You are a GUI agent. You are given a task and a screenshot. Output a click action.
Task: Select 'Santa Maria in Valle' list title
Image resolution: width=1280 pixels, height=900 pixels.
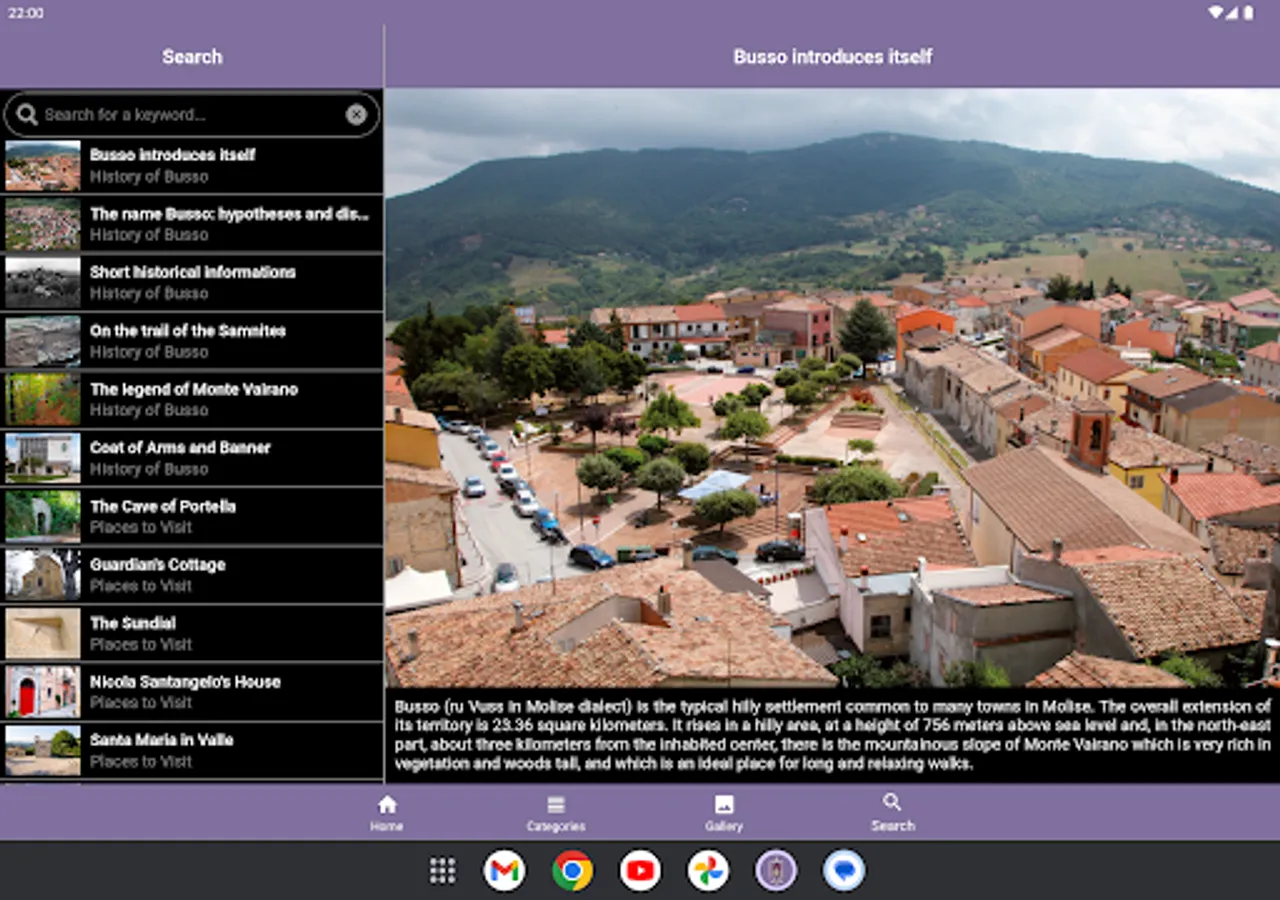[x=162, y=740]
